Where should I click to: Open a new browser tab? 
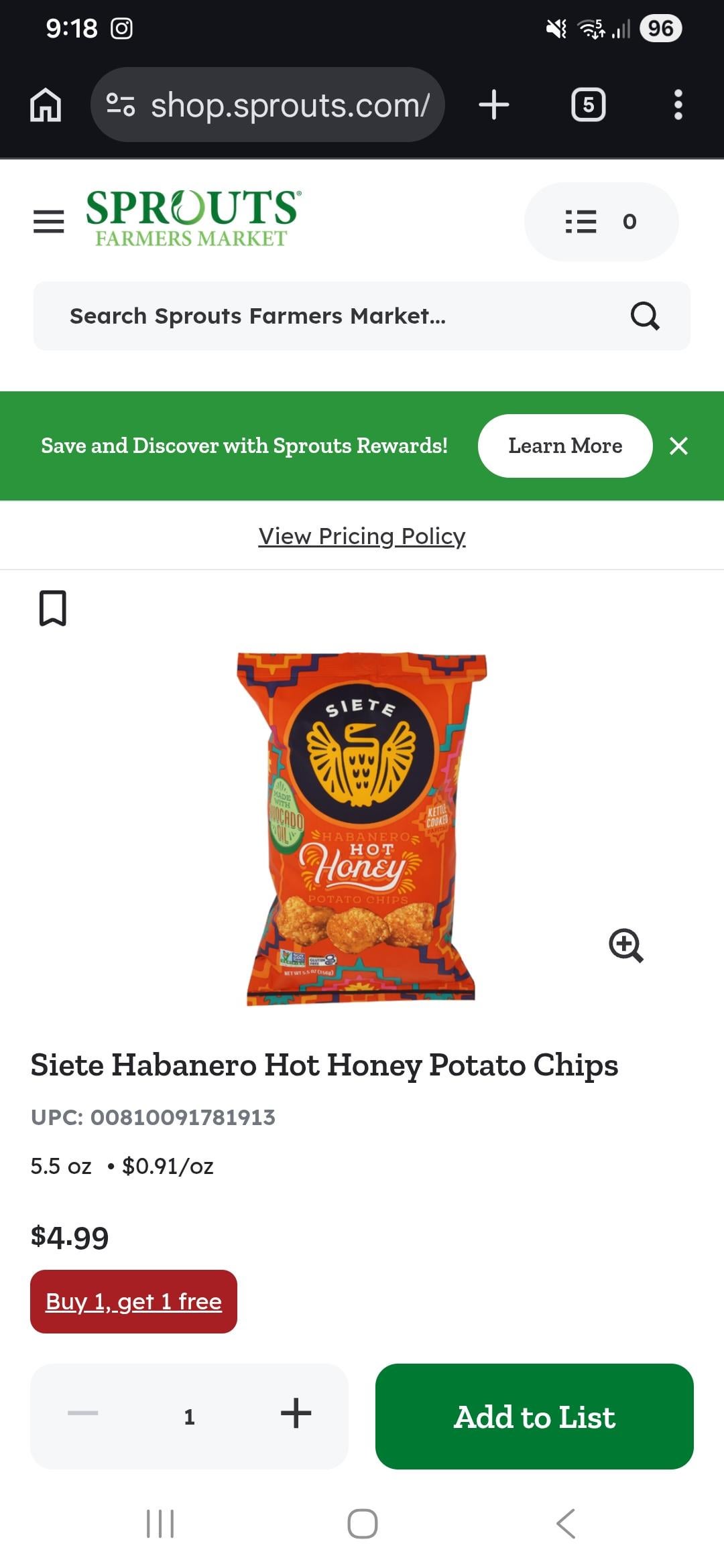(494, 105)
